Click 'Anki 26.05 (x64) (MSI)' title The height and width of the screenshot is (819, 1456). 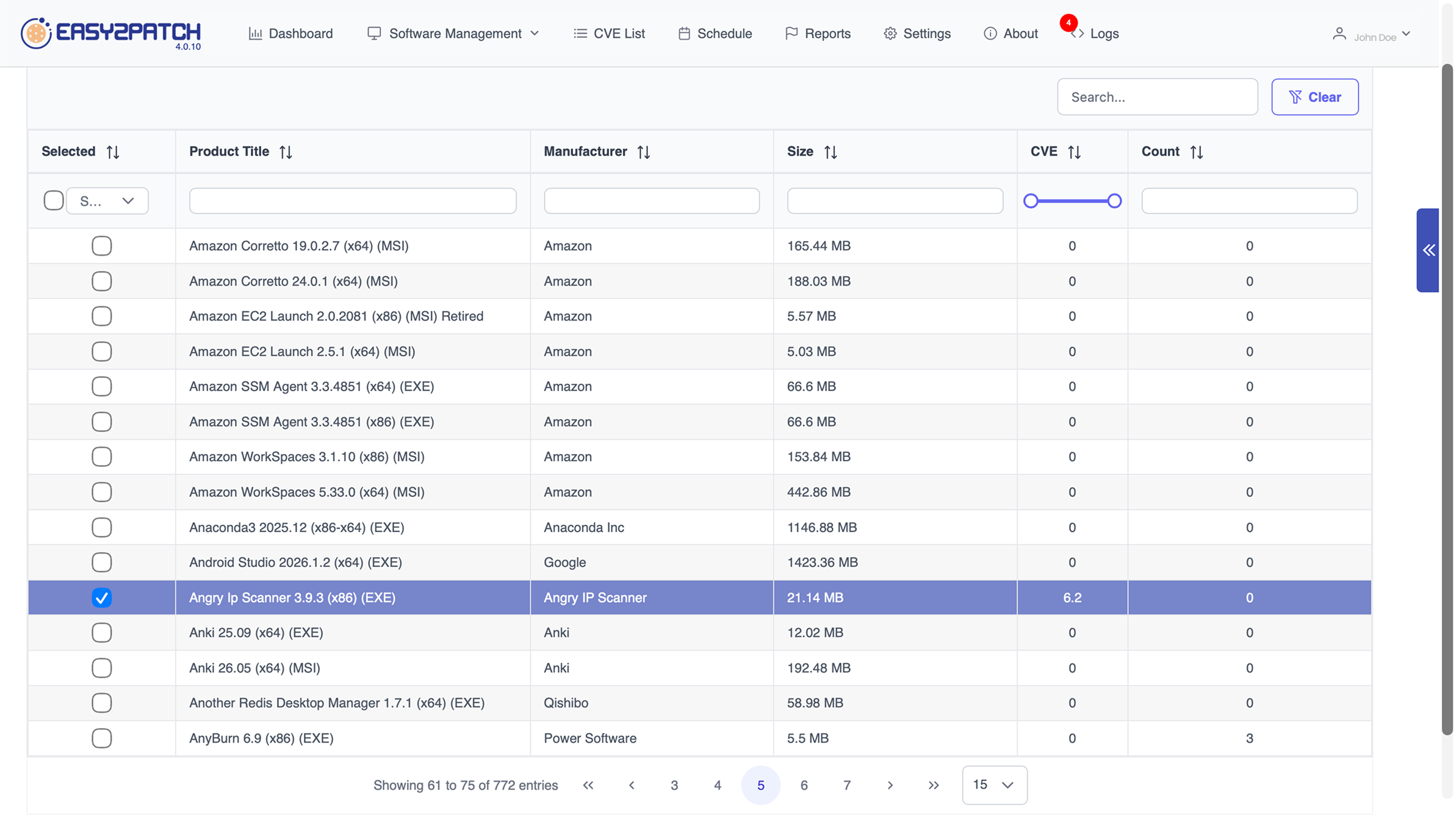pos(254,668)
